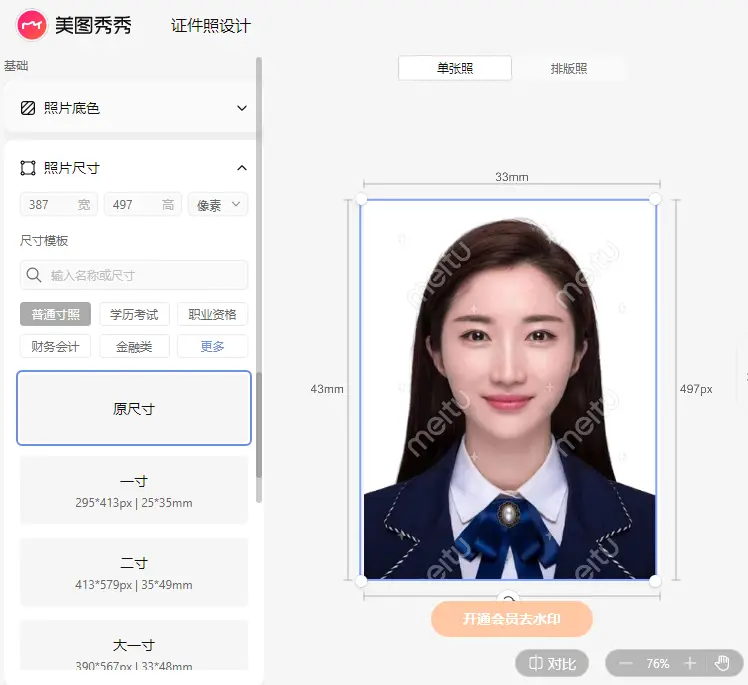This screenshot has height=685, width=748.
Task: Select the 职业资格 category
Action: (212, 314)
